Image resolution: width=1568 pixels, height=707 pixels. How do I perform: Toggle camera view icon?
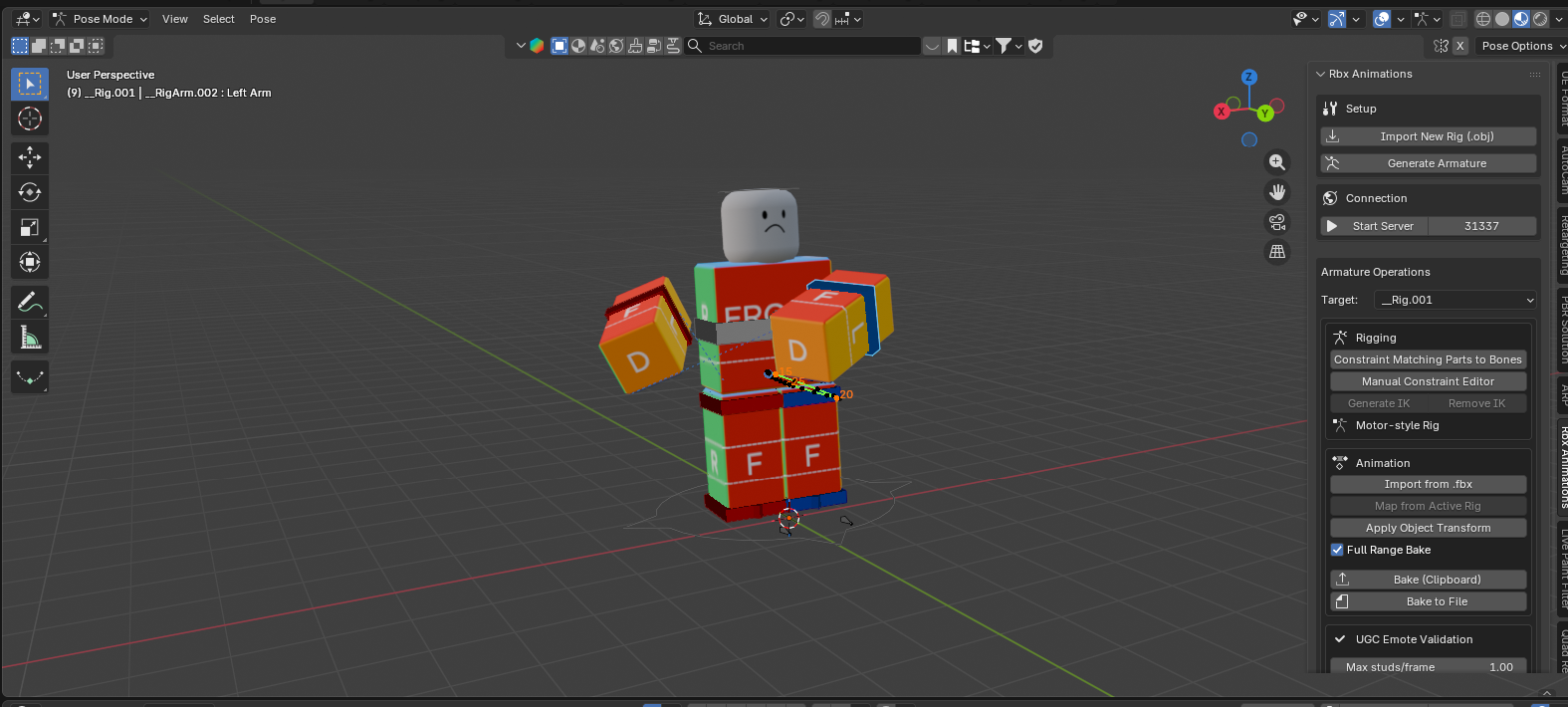coord(1277,222)
